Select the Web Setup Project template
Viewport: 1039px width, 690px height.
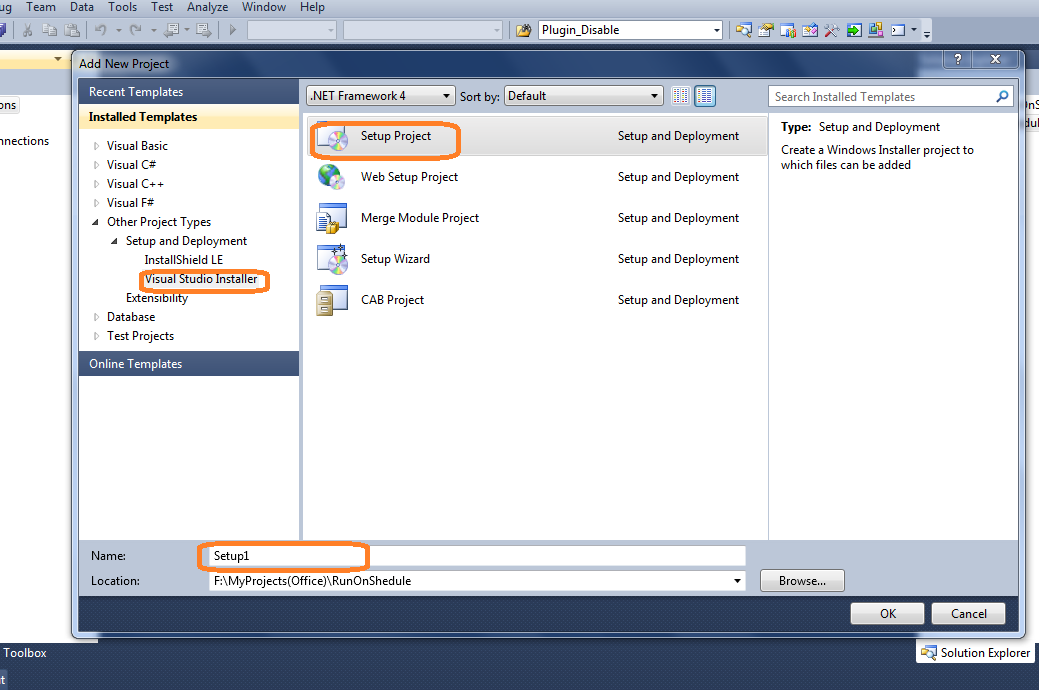click(x=537, y=177)
